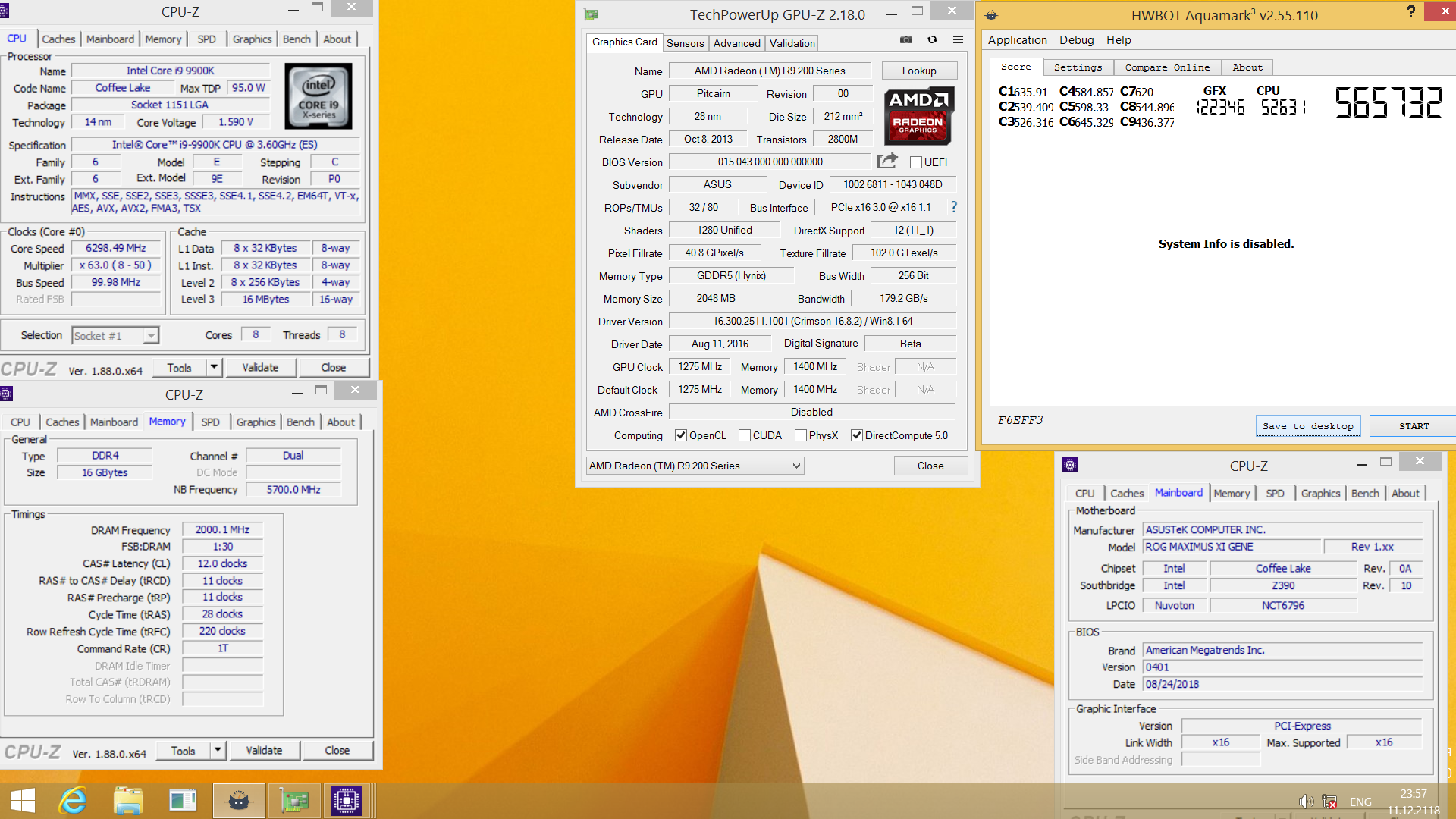This screenshot has height=819, width=1456.
Task: Toggle the CUDA checkbox
Action: pos(745,435)
